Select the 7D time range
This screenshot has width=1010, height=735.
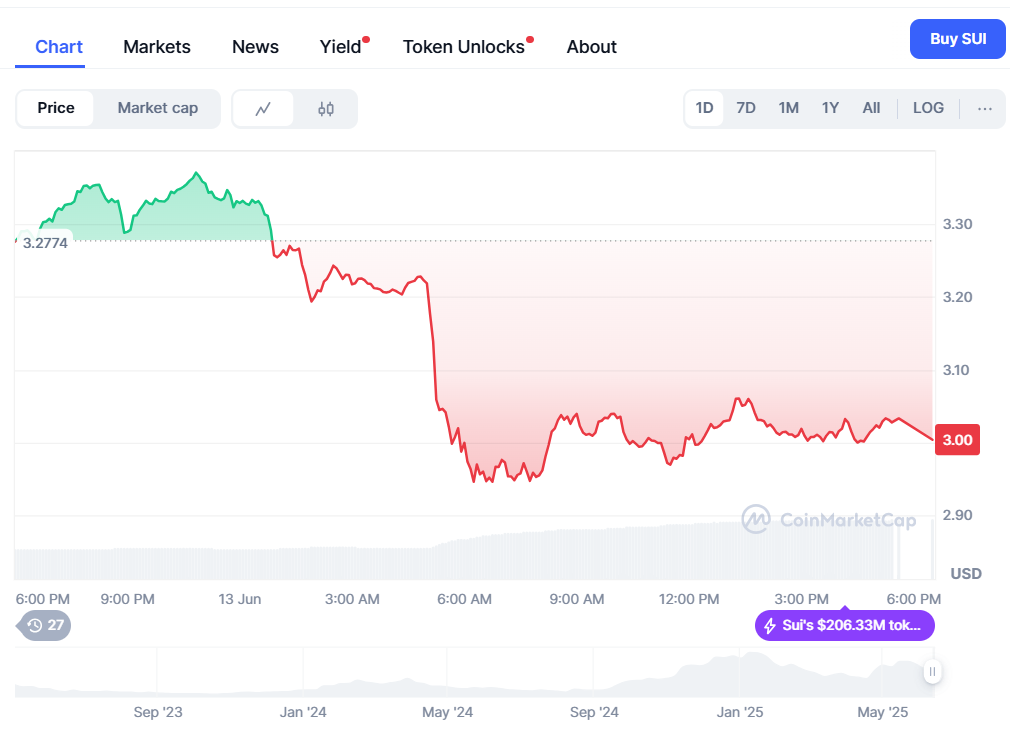click(746, 108)
